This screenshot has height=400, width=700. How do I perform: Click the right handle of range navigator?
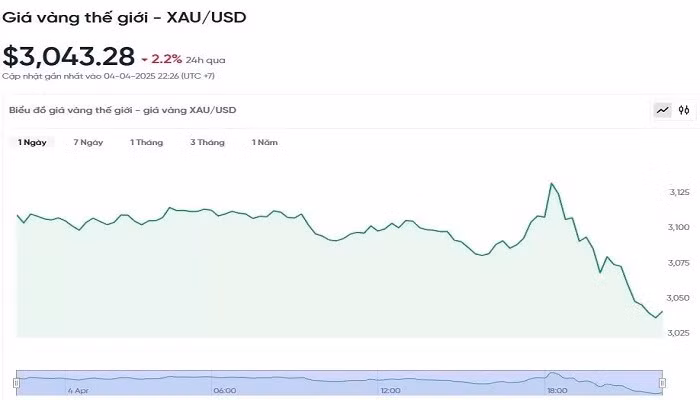[x=662, y=382]
